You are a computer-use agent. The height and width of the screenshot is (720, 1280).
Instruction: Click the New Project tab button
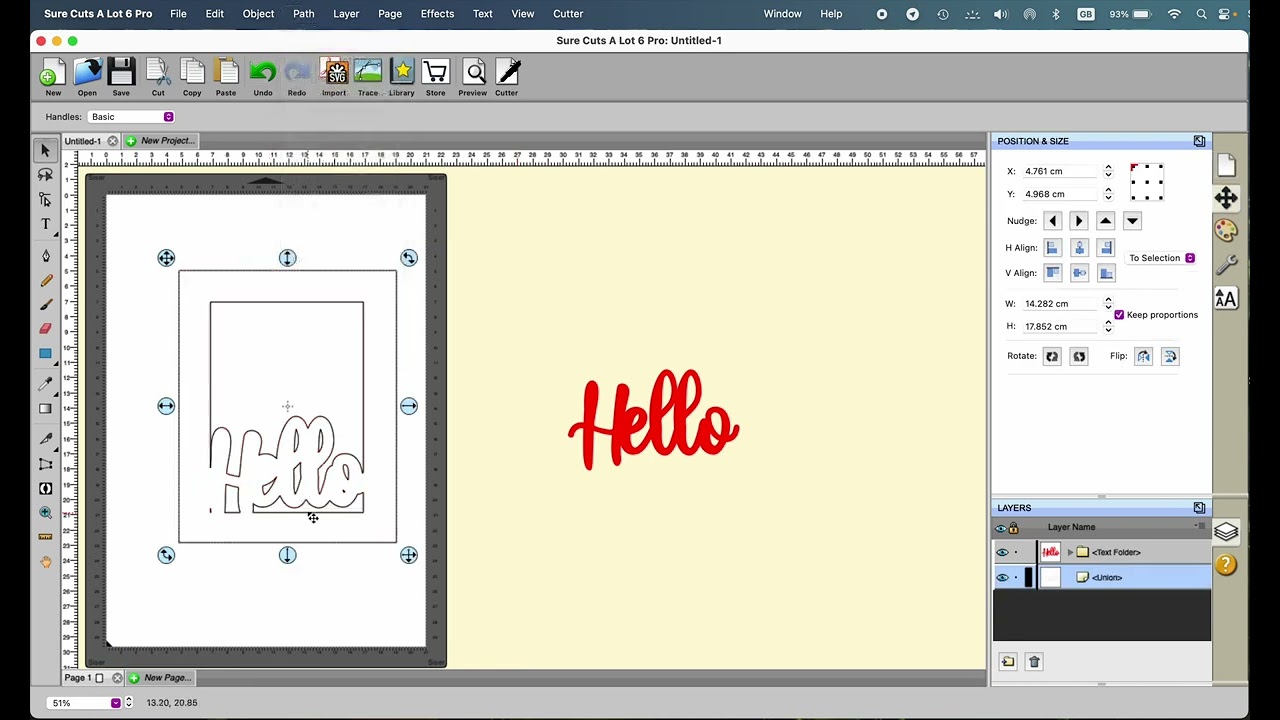pyautogui.click(x=160, y=141)
